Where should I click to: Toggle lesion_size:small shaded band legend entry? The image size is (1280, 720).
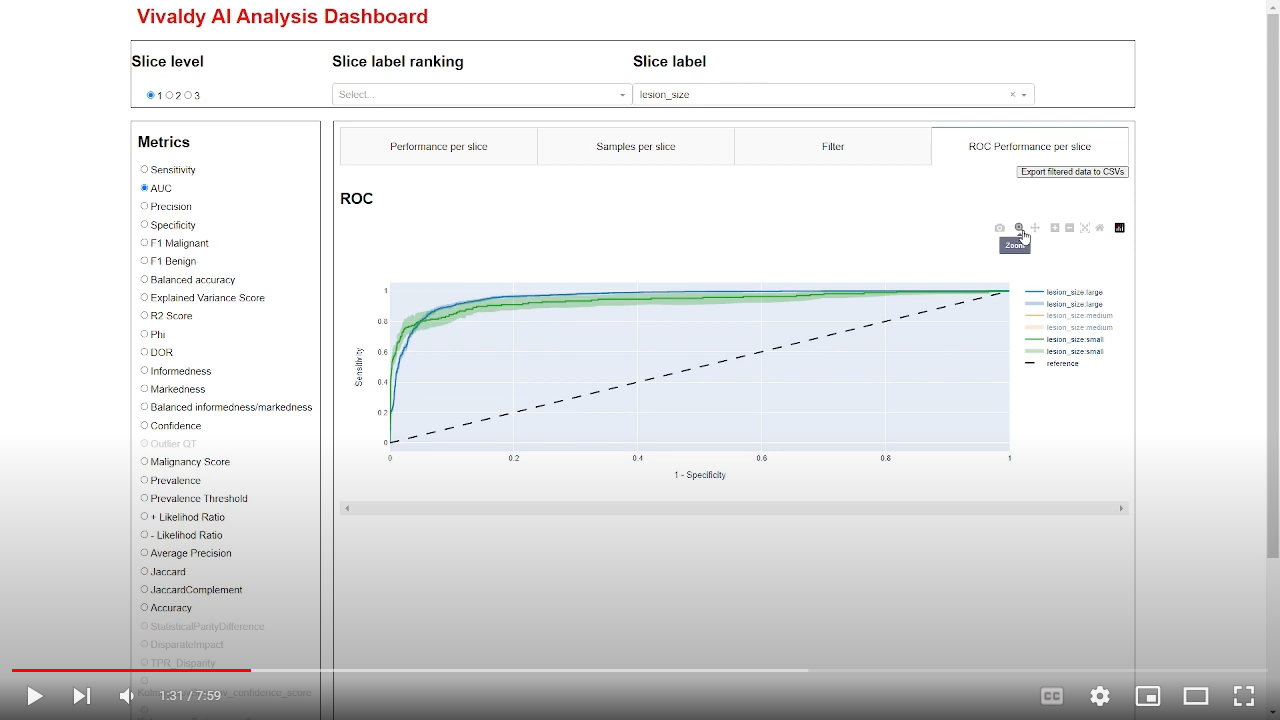pyautogui.click(x=1064, y=351)
